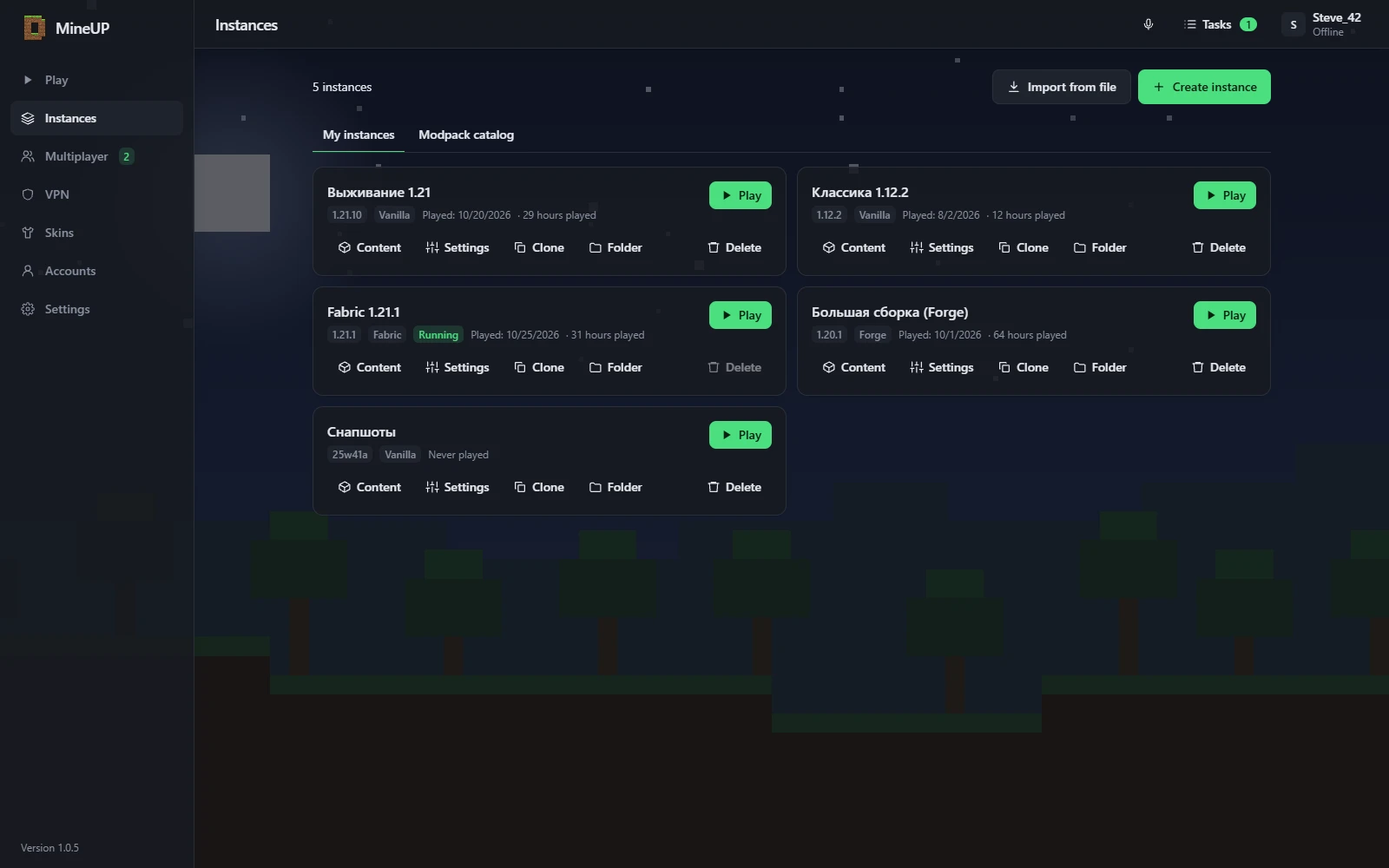This screenshot has height=868, width=1389.
Task: Delete the Выживание 1.21 instance
Action: point(734,247)
